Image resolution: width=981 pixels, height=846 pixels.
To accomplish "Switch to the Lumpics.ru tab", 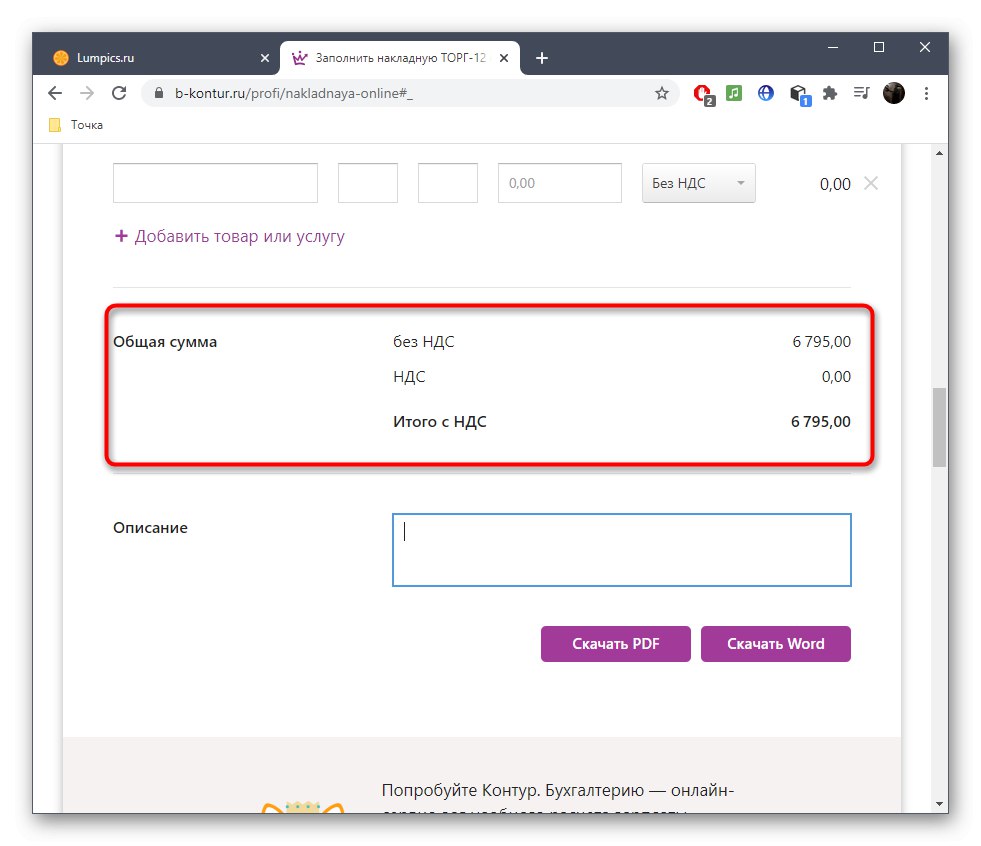I will [x=161, y=58].
